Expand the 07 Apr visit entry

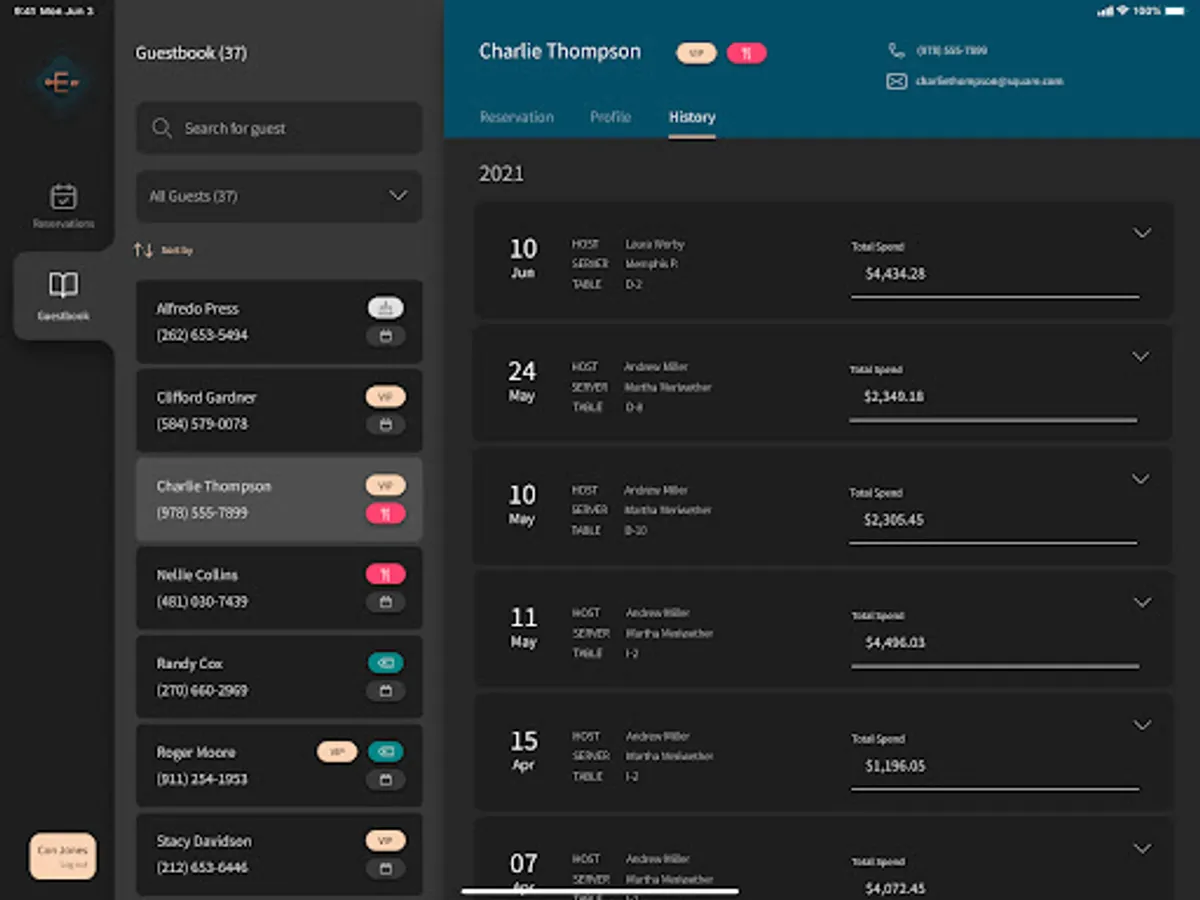1141,848
